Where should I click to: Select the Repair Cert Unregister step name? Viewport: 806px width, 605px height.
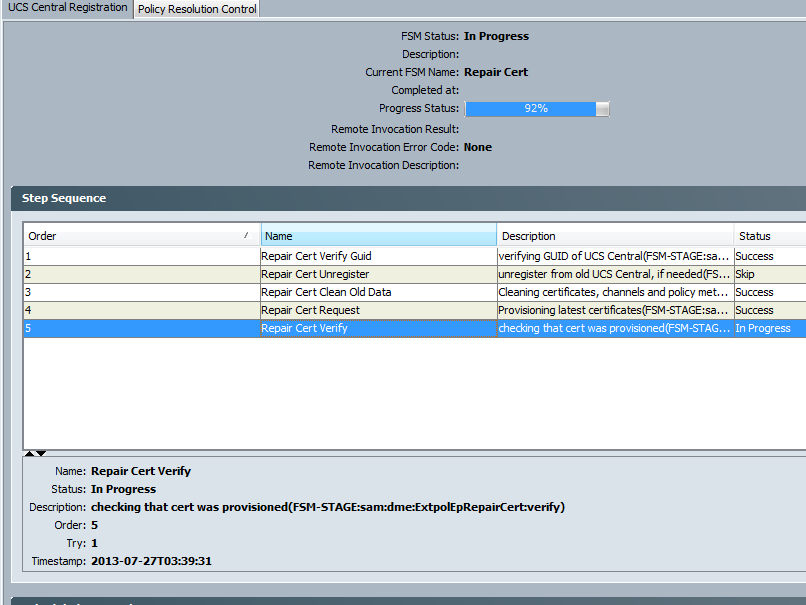tap(315, 274)
